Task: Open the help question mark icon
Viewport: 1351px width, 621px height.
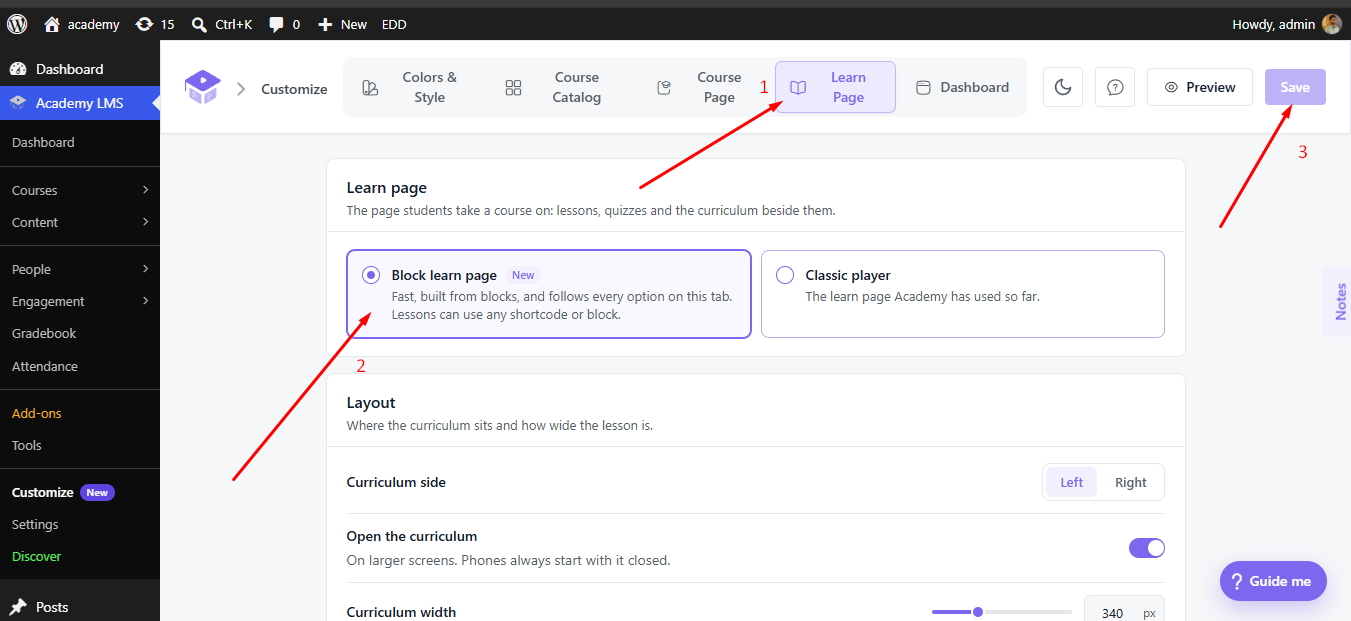Action: (1115, 87)
